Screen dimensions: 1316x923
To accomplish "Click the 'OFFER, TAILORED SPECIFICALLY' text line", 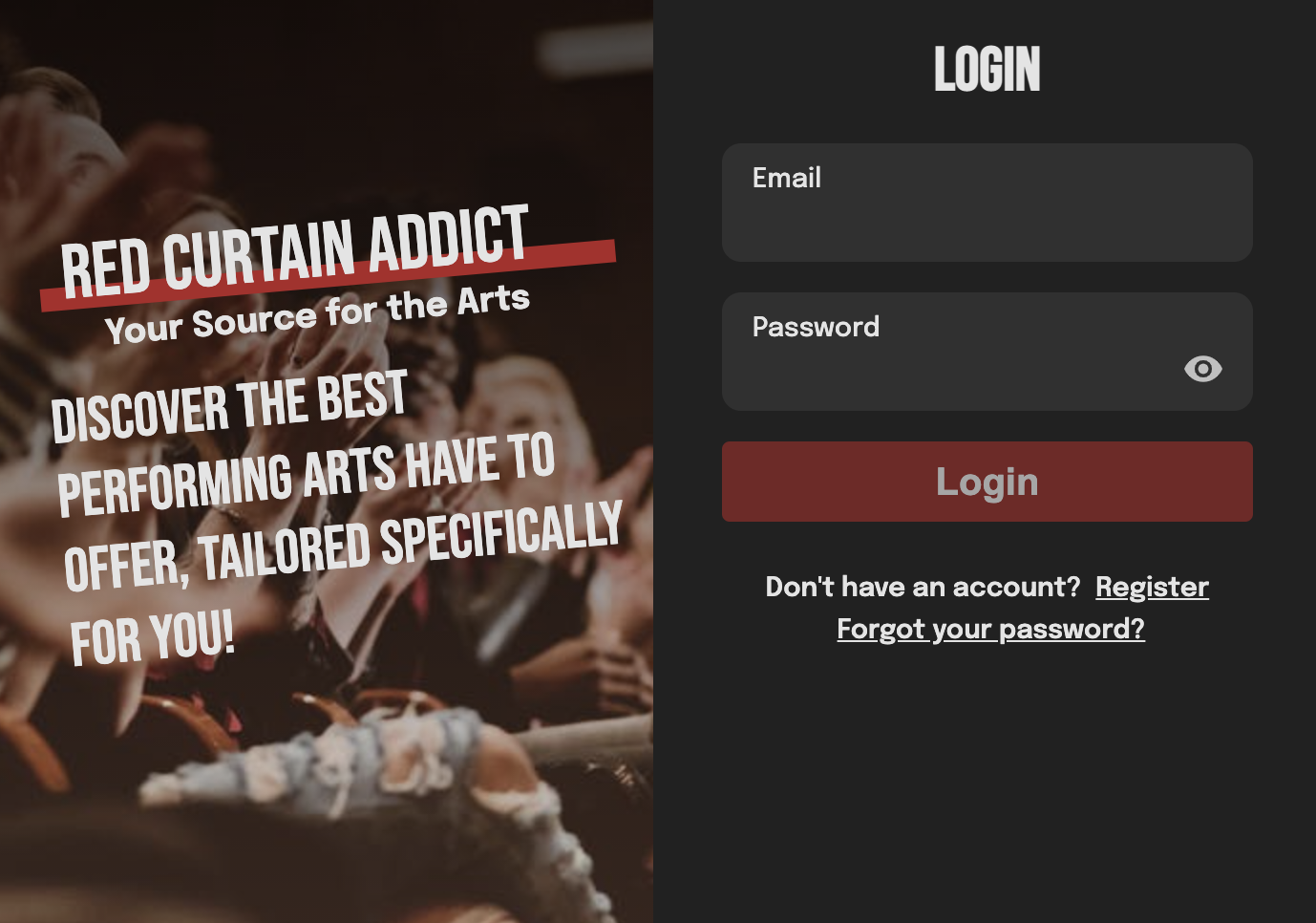I will coord(343,545).
